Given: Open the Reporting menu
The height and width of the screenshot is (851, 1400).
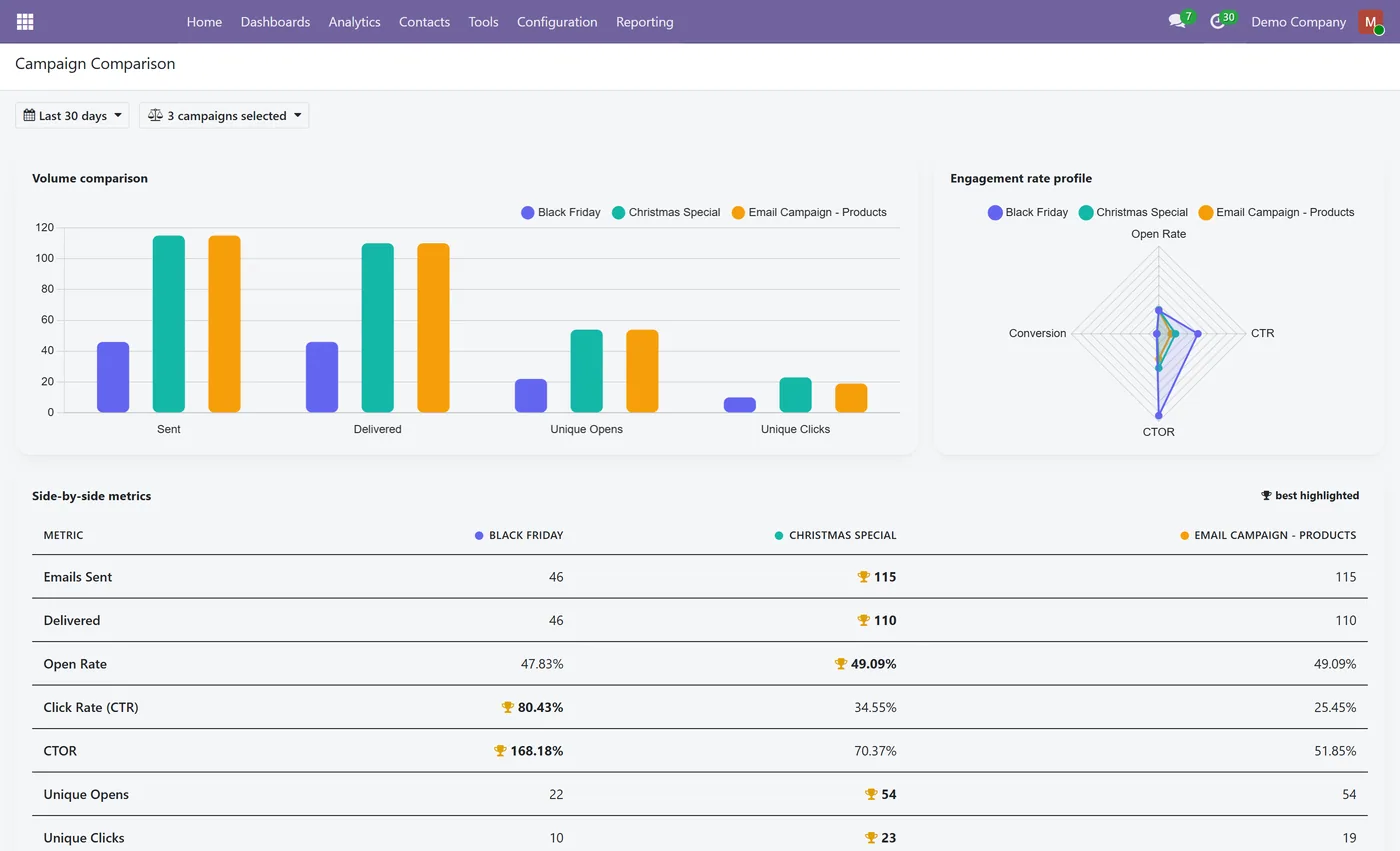Looking at the screenshot, I should [x=644, y=21].
